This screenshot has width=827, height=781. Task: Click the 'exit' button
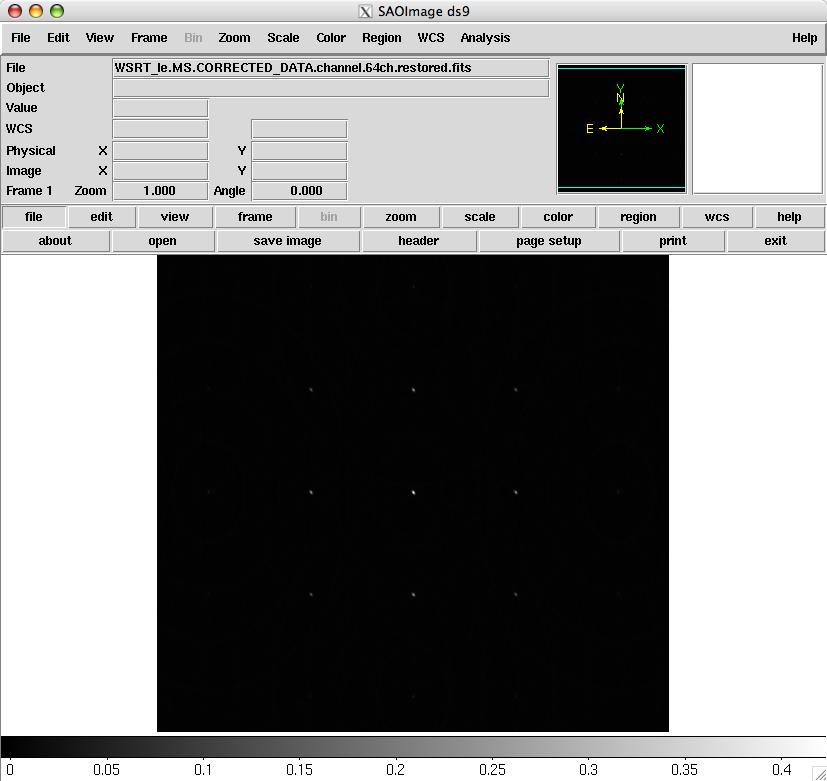(x=775, y=241)
